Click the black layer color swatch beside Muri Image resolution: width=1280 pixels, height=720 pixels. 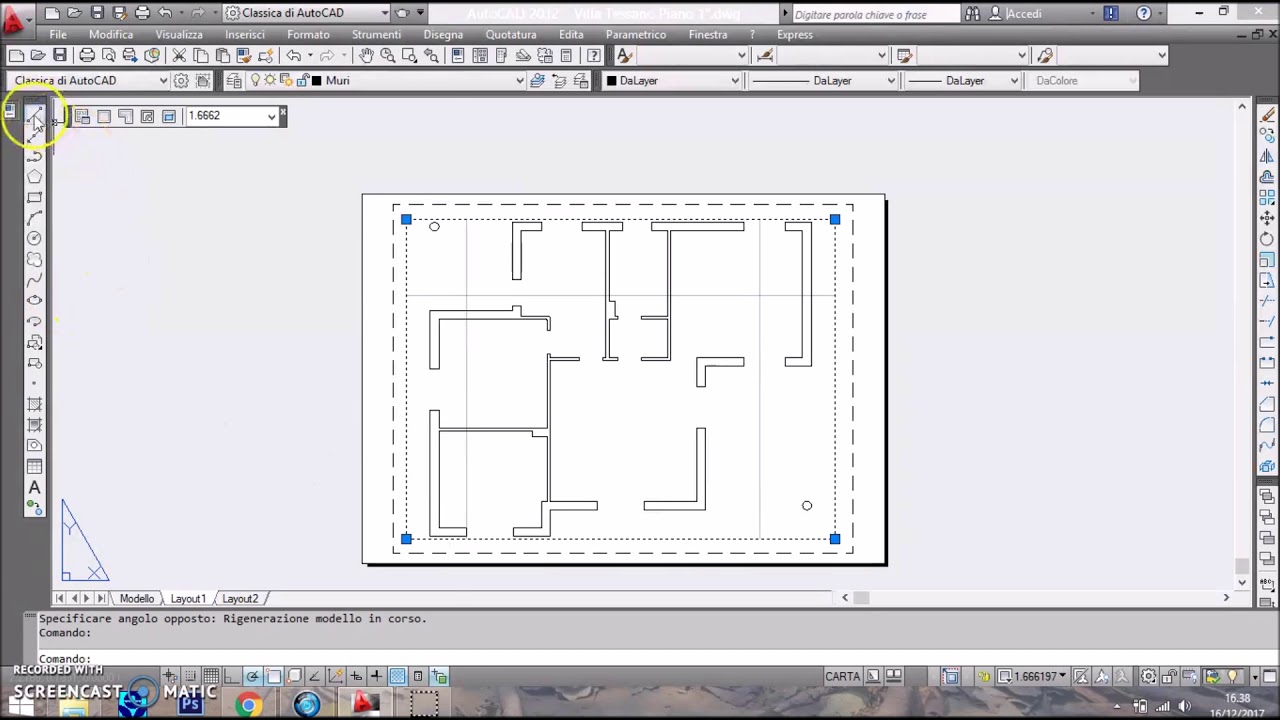pos(316,80)
